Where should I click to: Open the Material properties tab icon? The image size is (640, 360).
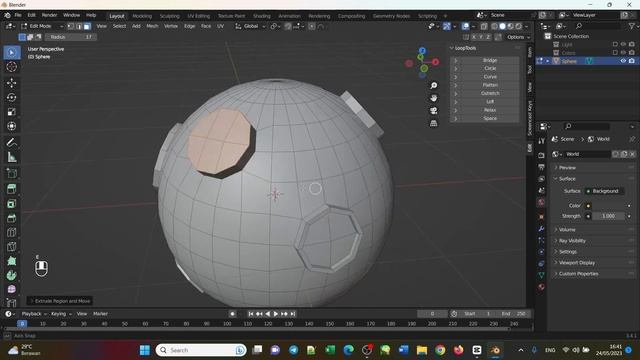click(x=541, y=287)
